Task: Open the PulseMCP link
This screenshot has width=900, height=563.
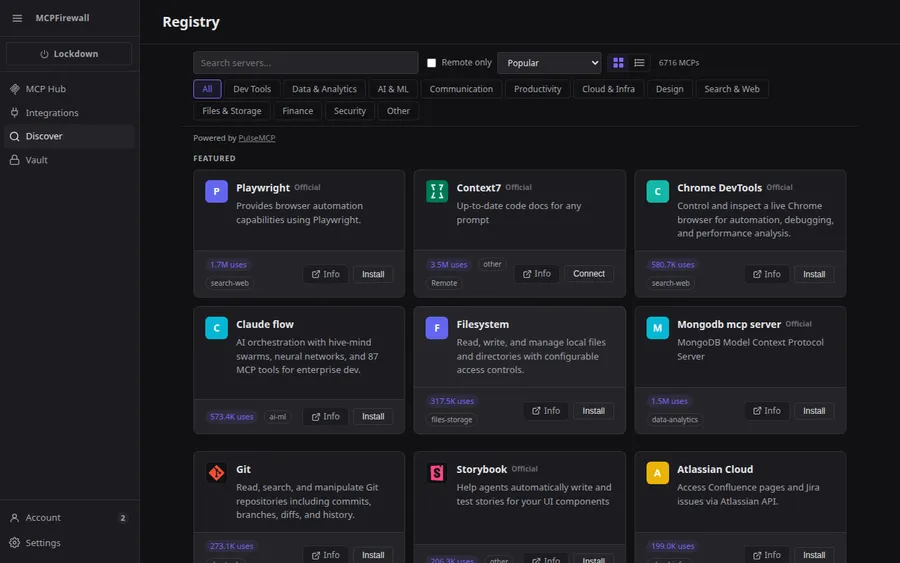Action: pyautogui.click(x=257, y=138)
